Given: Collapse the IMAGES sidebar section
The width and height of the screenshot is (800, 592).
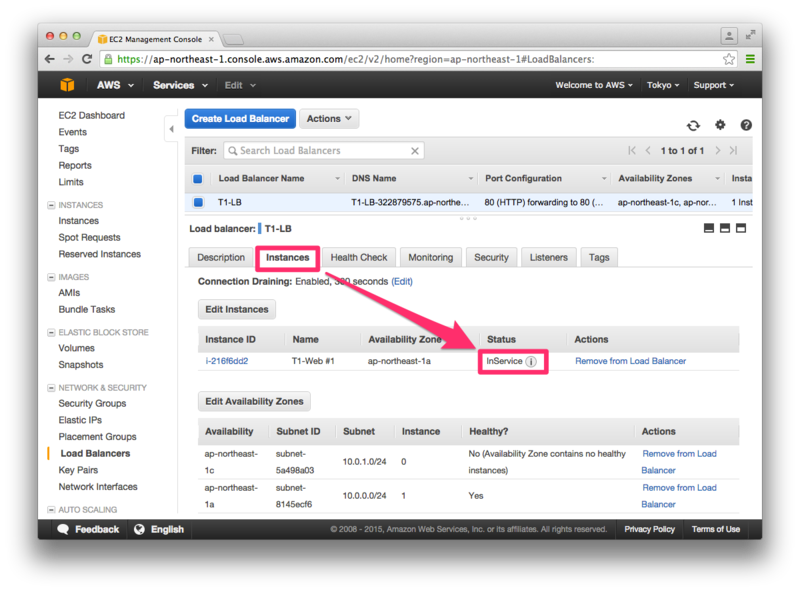Looking at the screenshot, I should (x=51, y=277).
